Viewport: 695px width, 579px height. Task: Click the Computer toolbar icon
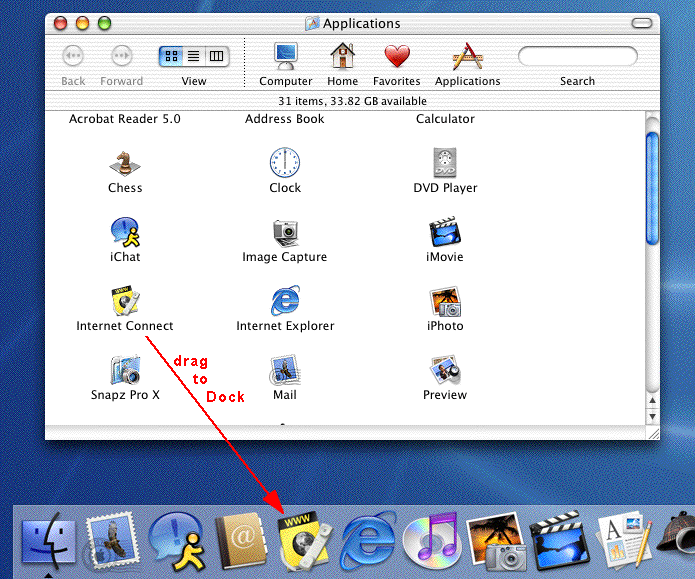285,56
